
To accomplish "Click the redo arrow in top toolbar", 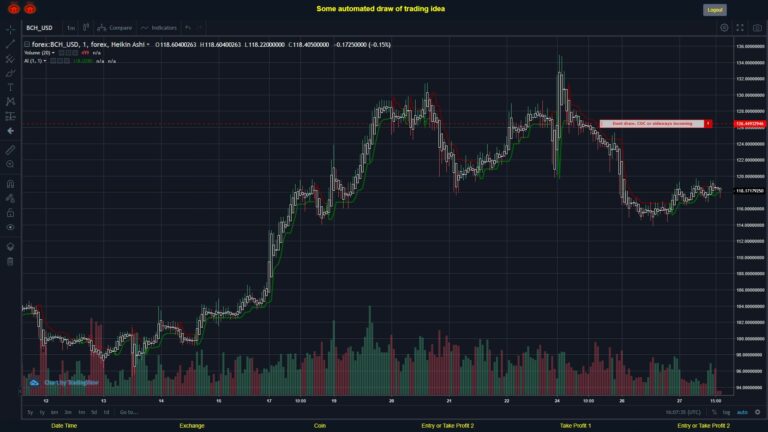I will pyautogui.click(x=199, y=27).
